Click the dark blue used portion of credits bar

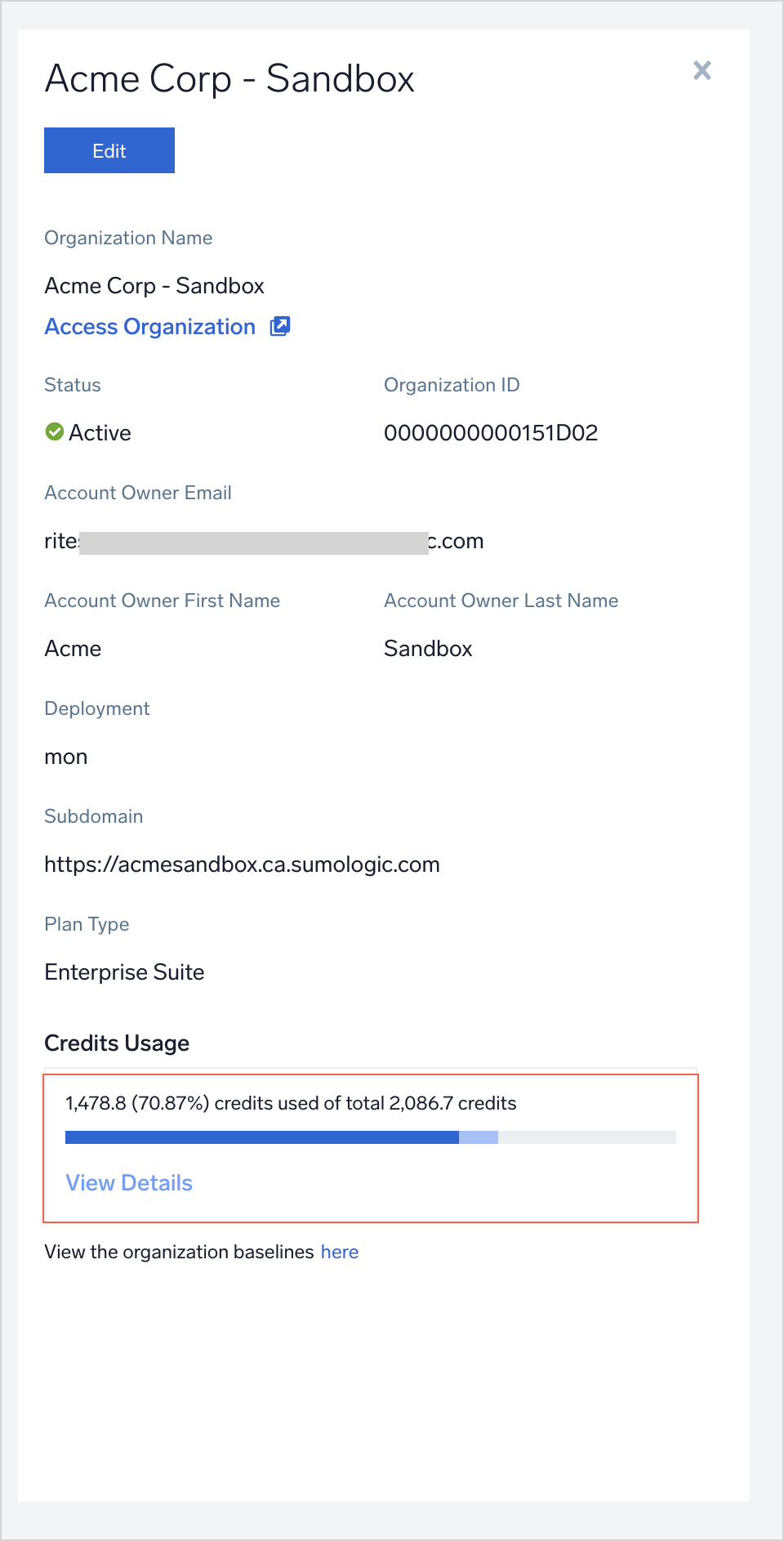click(x=261, y=1137)
